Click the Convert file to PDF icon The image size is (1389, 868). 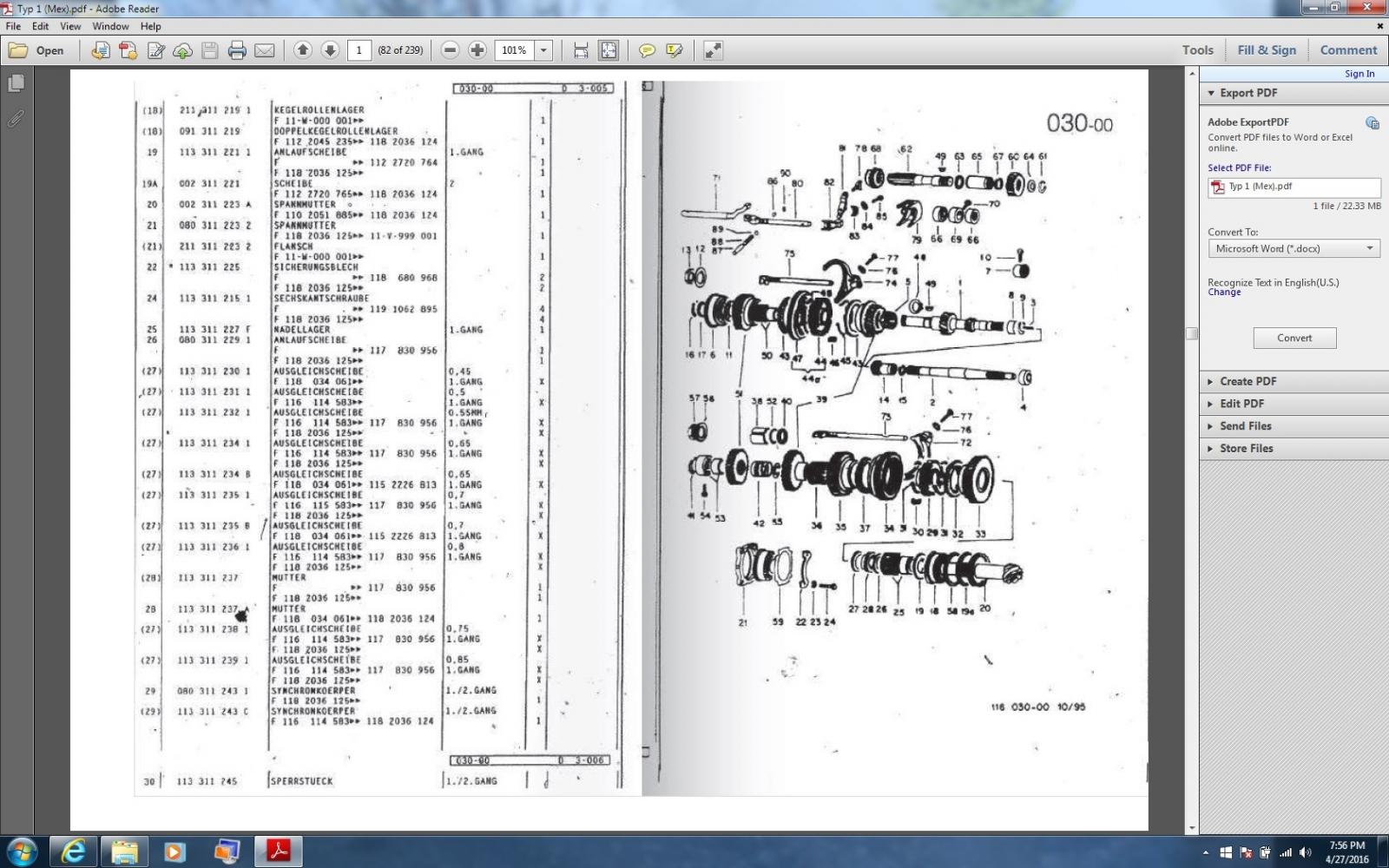[x=101, y=50]
